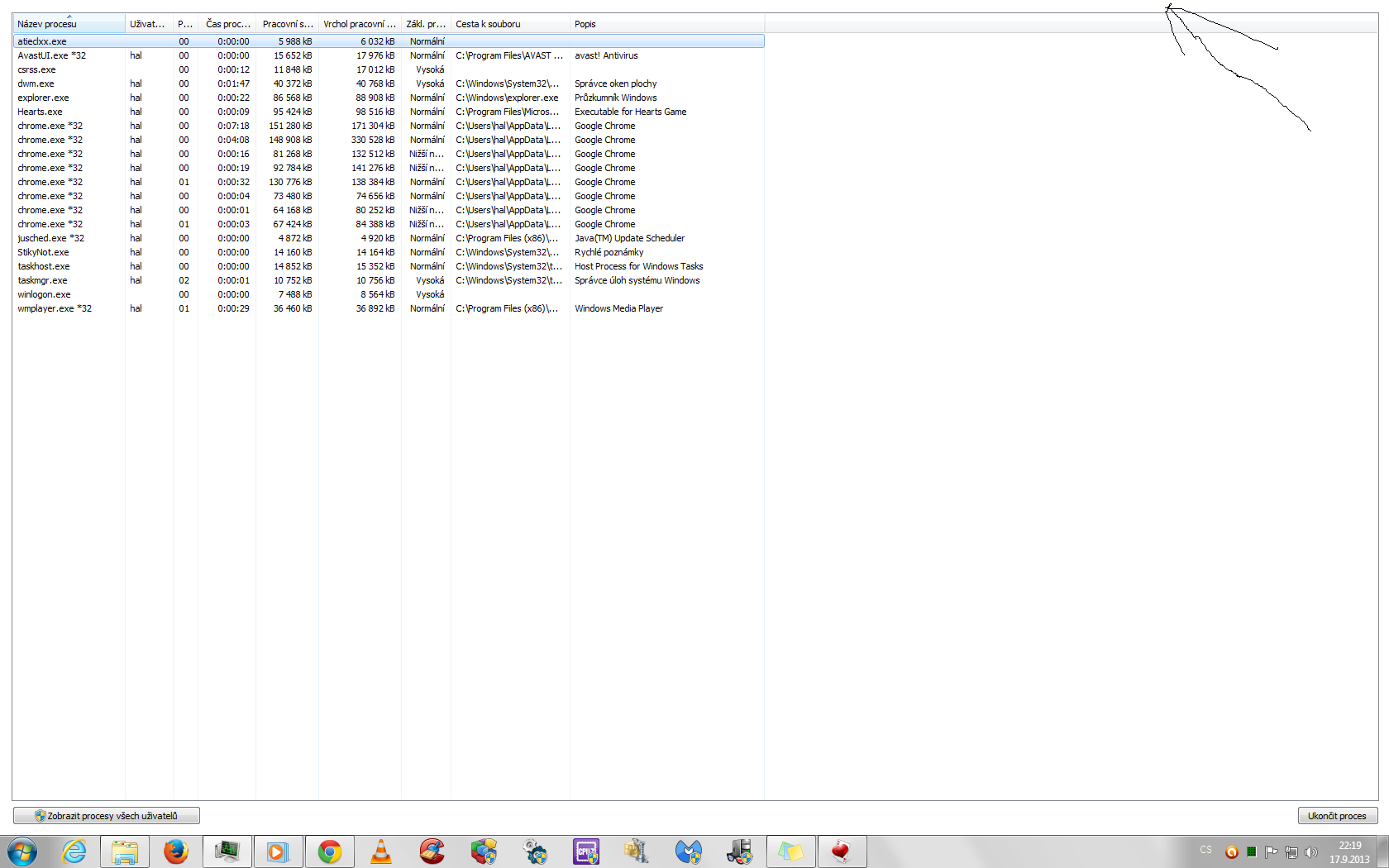Screen dimensions: 1389x868
Task: Select the StikyNot.exe process
Action: 388,252
